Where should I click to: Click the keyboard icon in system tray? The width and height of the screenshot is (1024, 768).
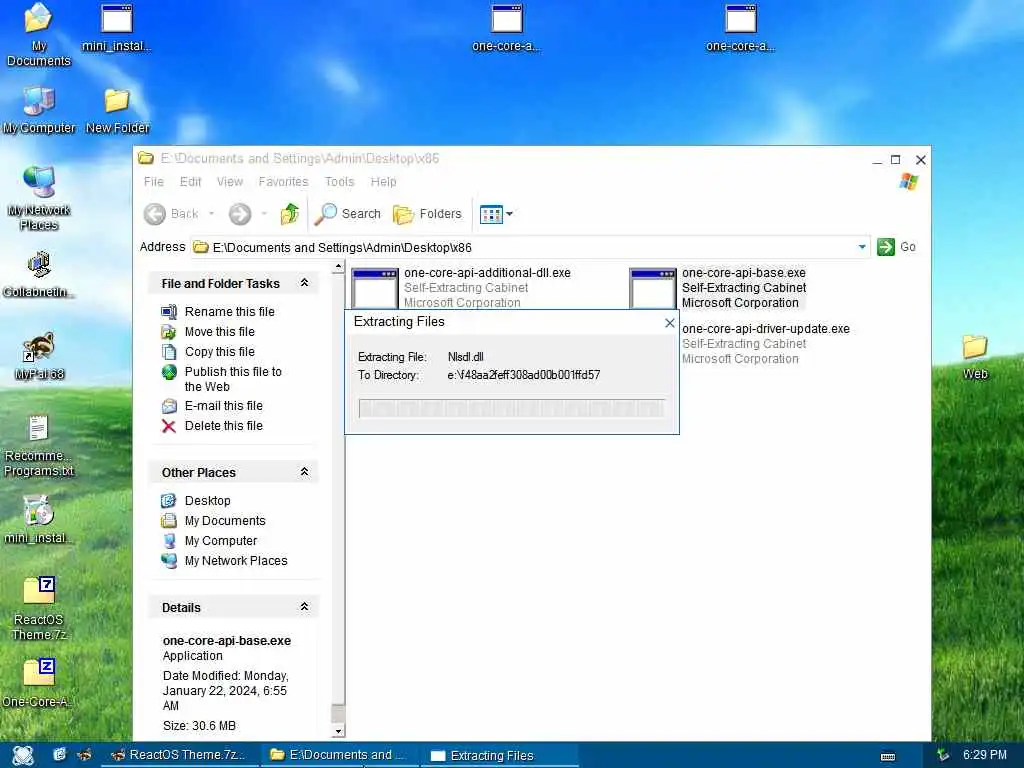[x=888, y=756]
